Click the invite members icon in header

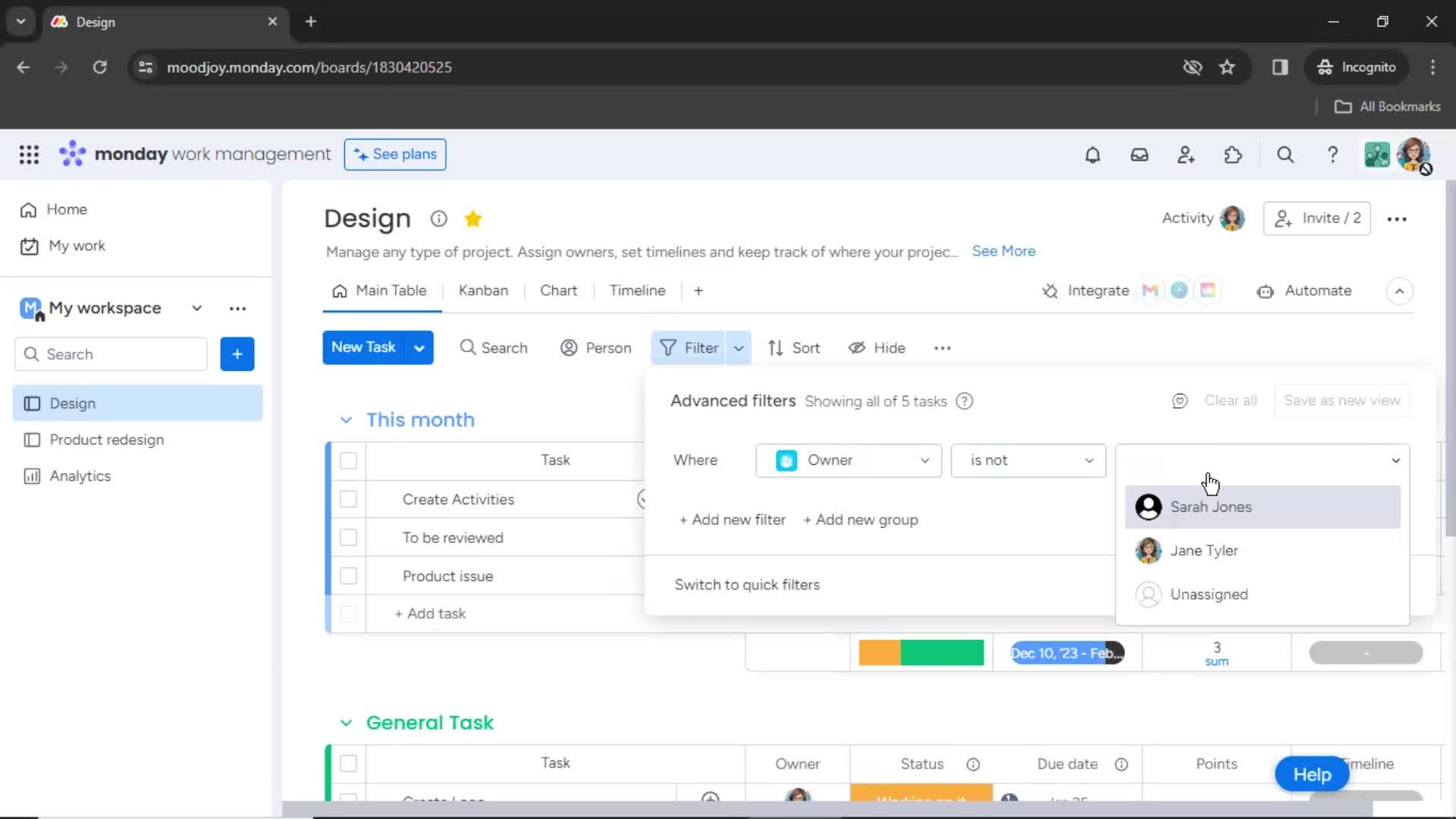(1186, 155)
